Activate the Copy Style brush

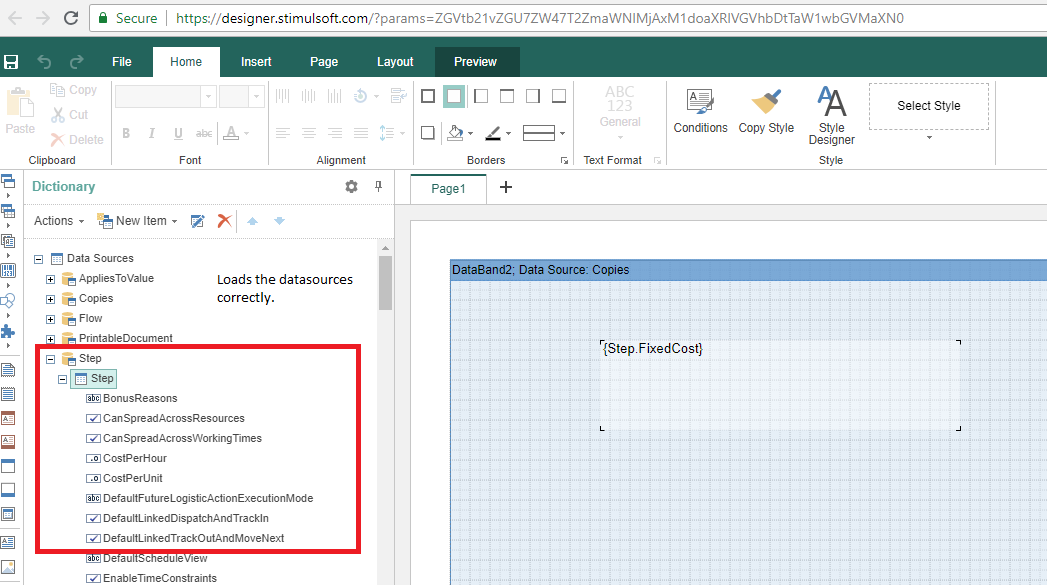click(x=766, y=111)
